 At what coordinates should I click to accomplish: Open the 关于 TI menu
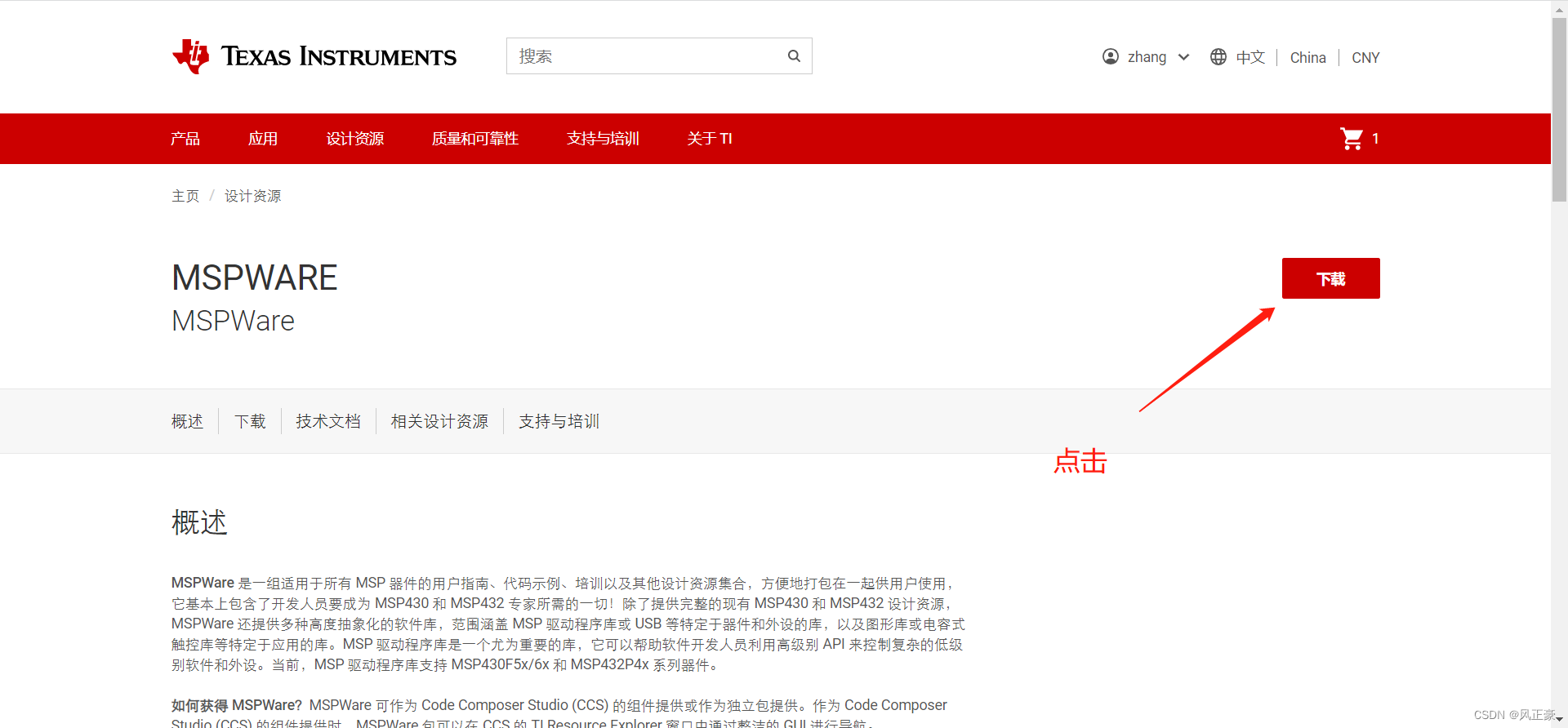[x=710, y=139]
